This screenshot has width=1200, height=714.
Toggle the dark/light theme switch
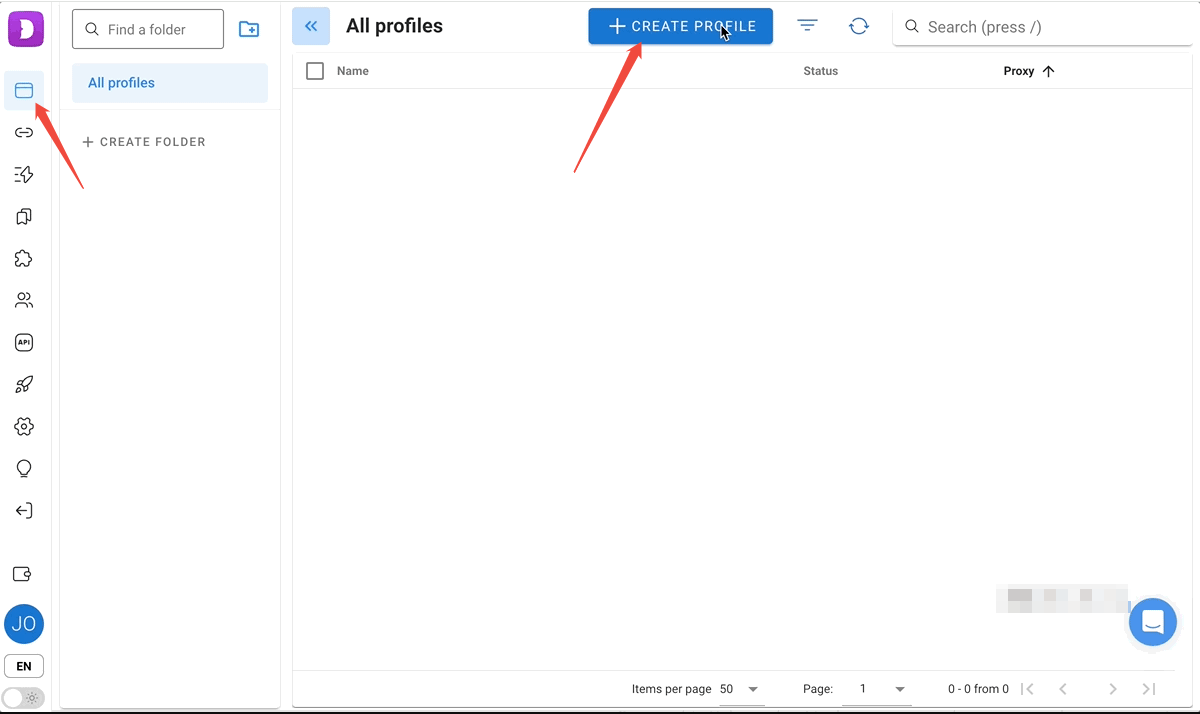tap(23, 697)
